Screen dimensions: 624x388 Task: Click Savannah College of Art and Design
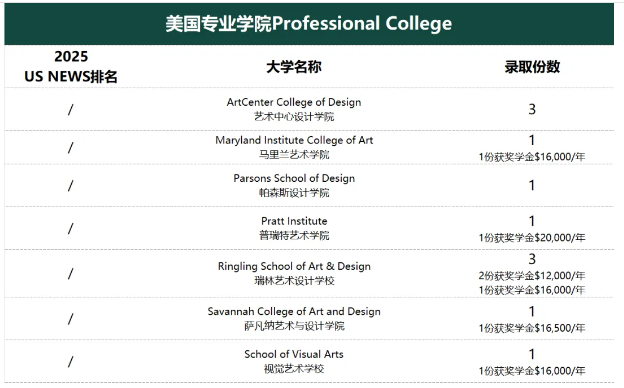(294, 312)
